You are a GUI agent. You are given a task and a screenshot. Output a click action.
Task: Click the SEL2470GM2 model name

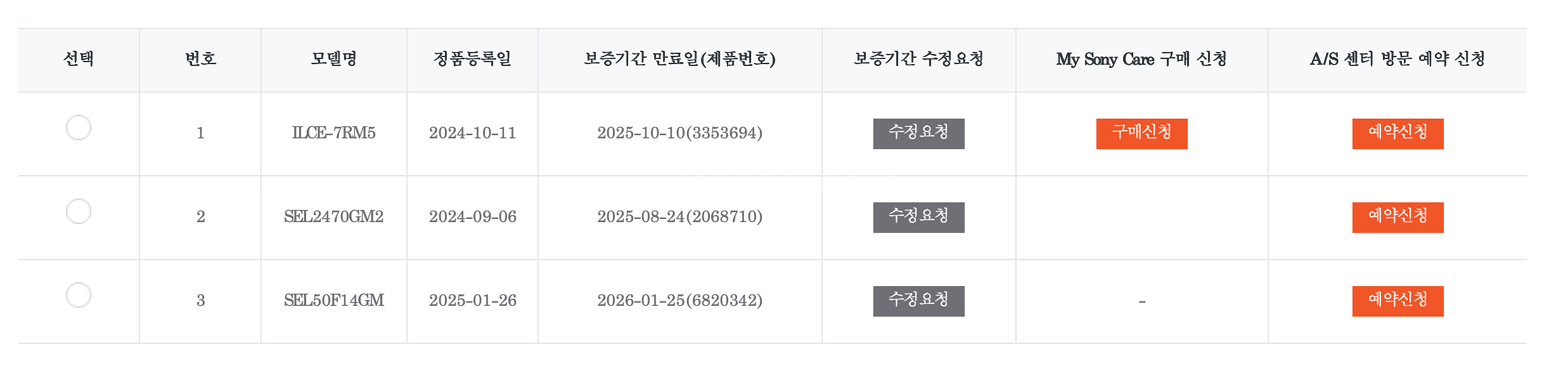click(x=333, y=217)
